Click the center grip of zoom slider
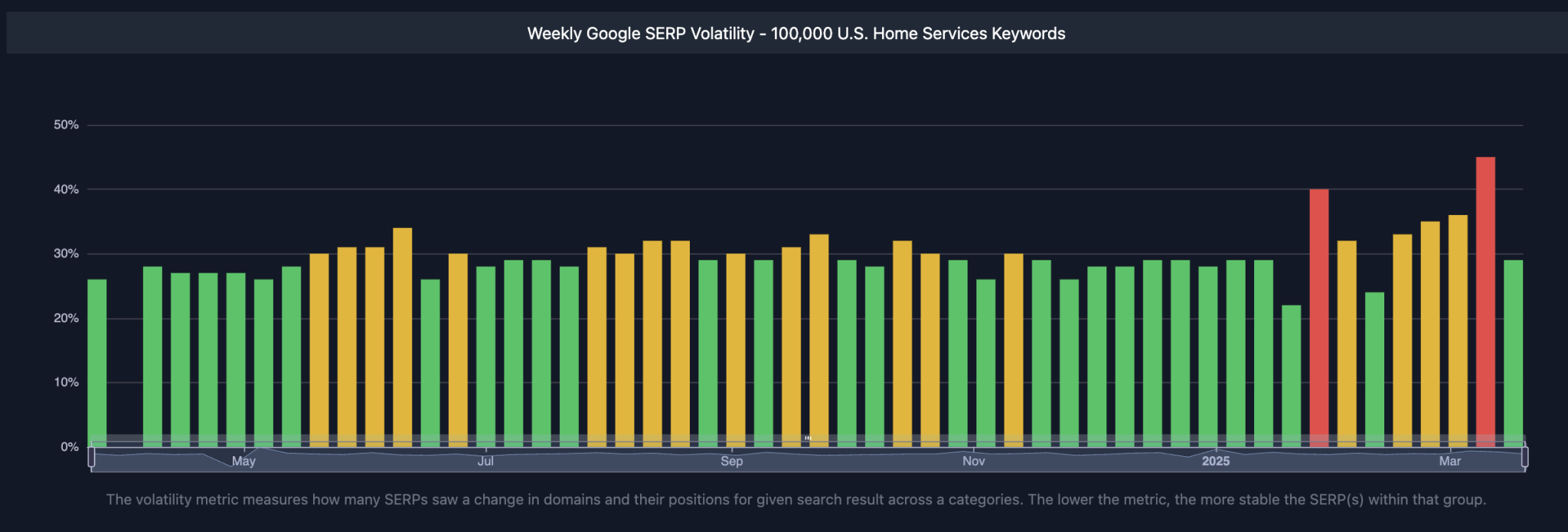1568x532 pixels. click(807, 439)
